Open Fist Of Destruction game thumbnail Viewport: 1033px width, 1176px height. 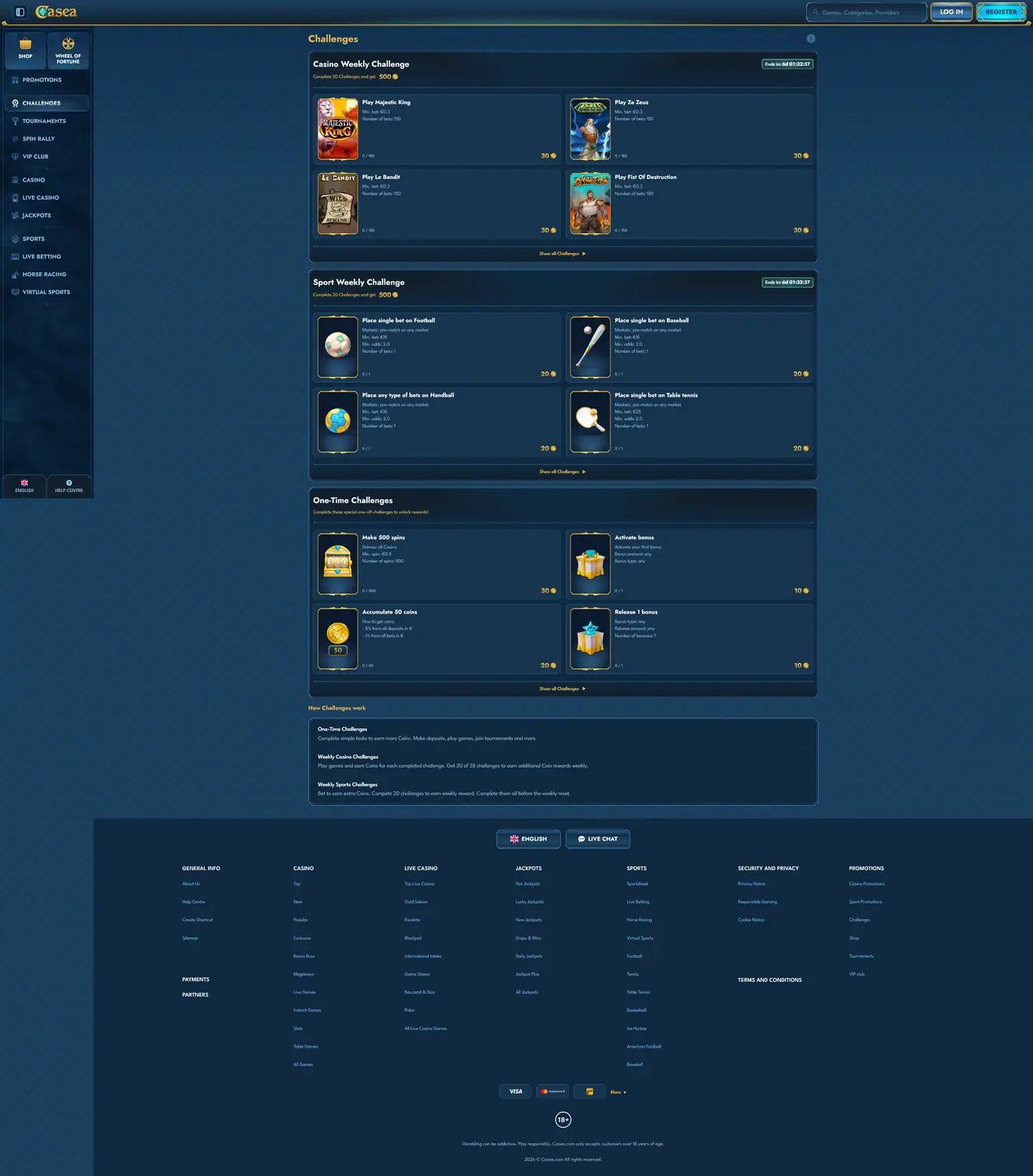(x=590, y=203)
